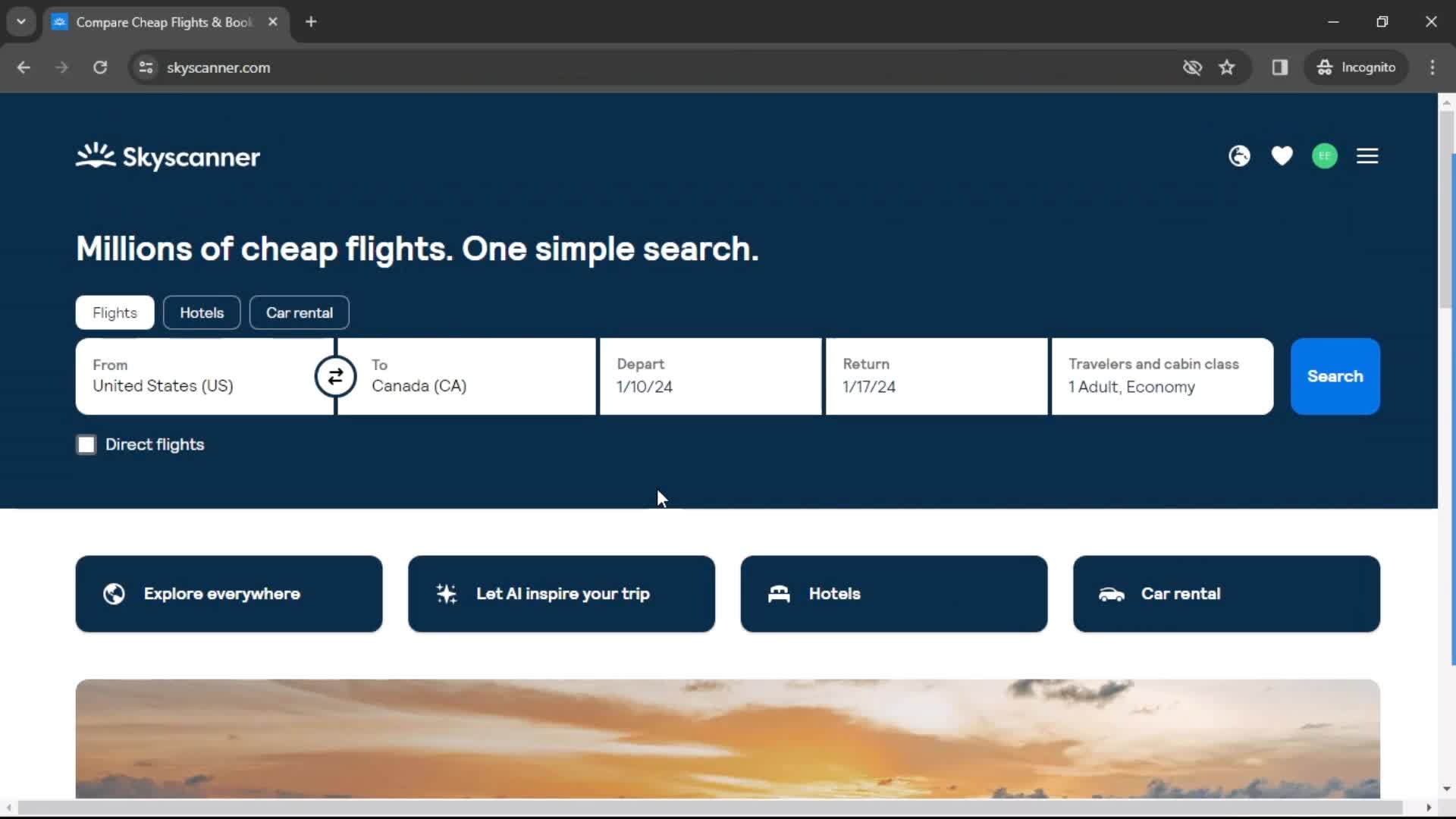This screenshot has width=1456, height=819.
Task: Click the favorites heart icon
Action: click(x=1282, y=156)
